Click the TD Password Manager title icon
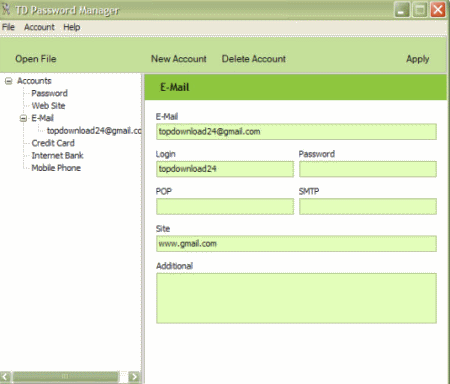This screenshot has width=450, height=384. [x=6, y=10]
